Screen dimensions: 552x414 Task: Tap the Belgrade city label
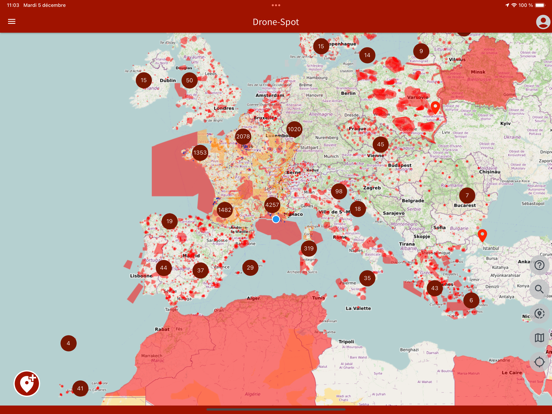tap(413, 201)
